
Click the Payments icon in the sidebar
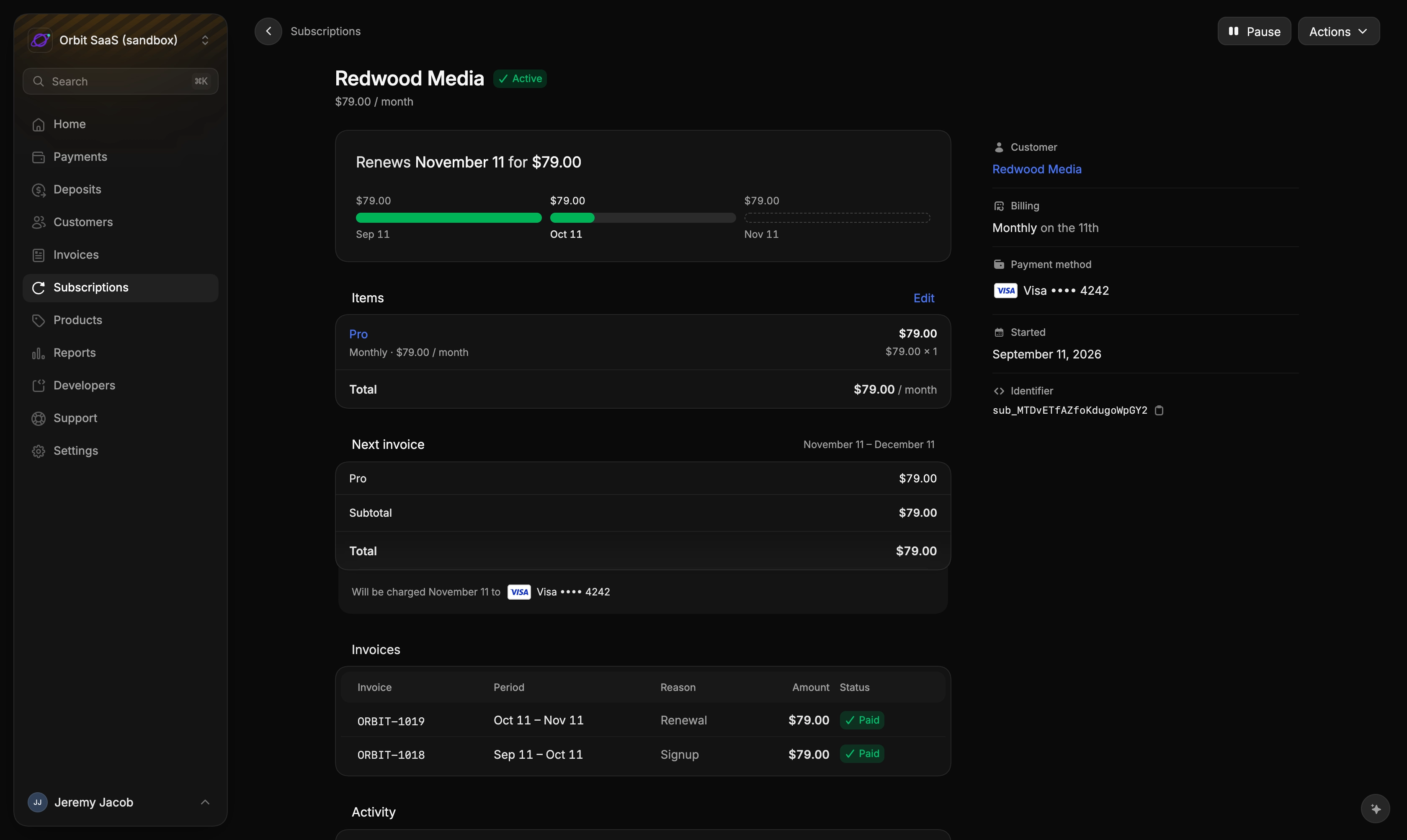point(39,157)
